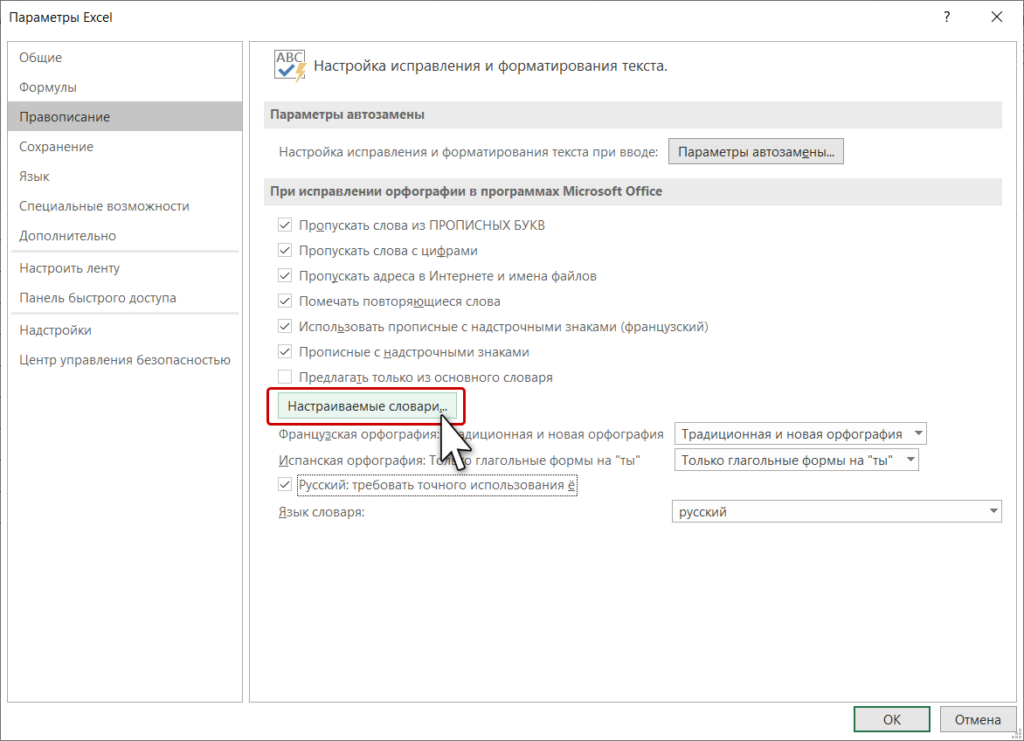Open 'Настроить ленту' page

coord(125,268)
